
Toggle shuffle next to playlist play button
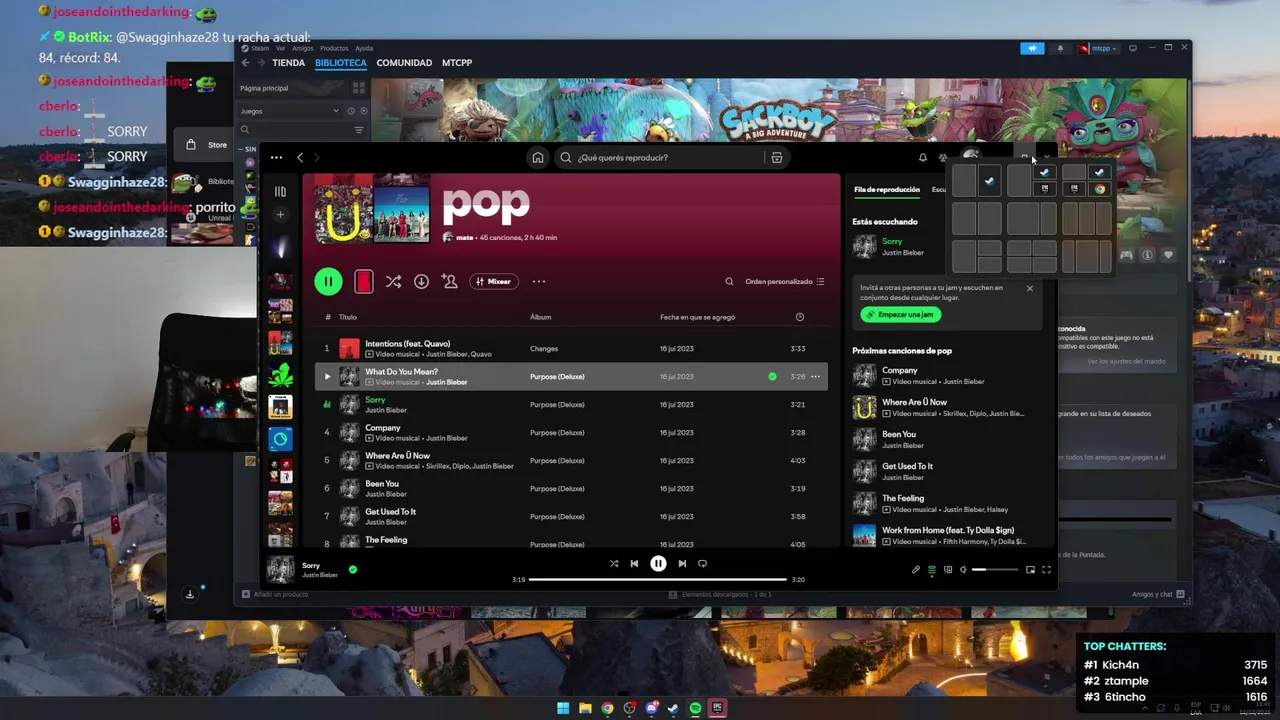pyautogui.click(x=393, y=282)
